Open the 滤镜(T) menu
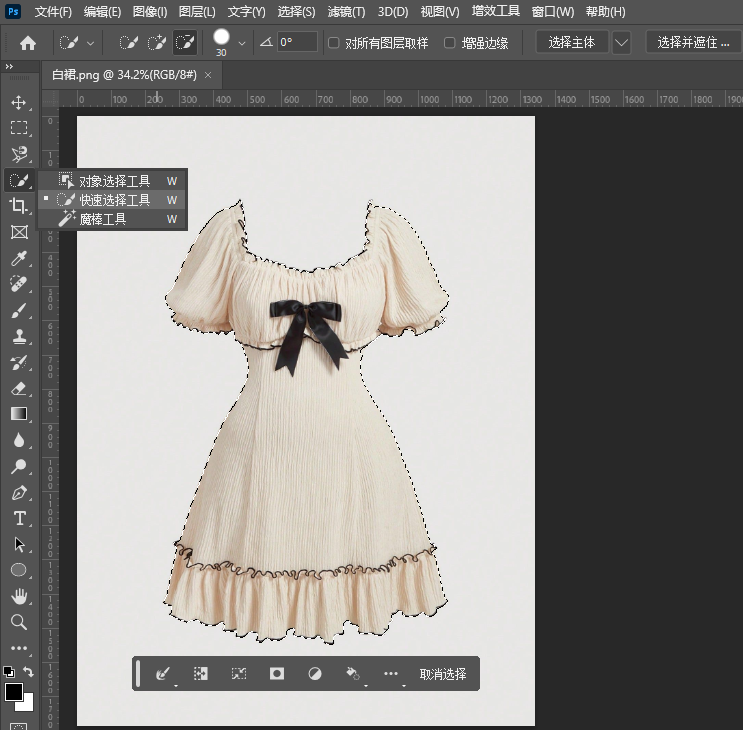The image size is (743, 730). point(346,12)
